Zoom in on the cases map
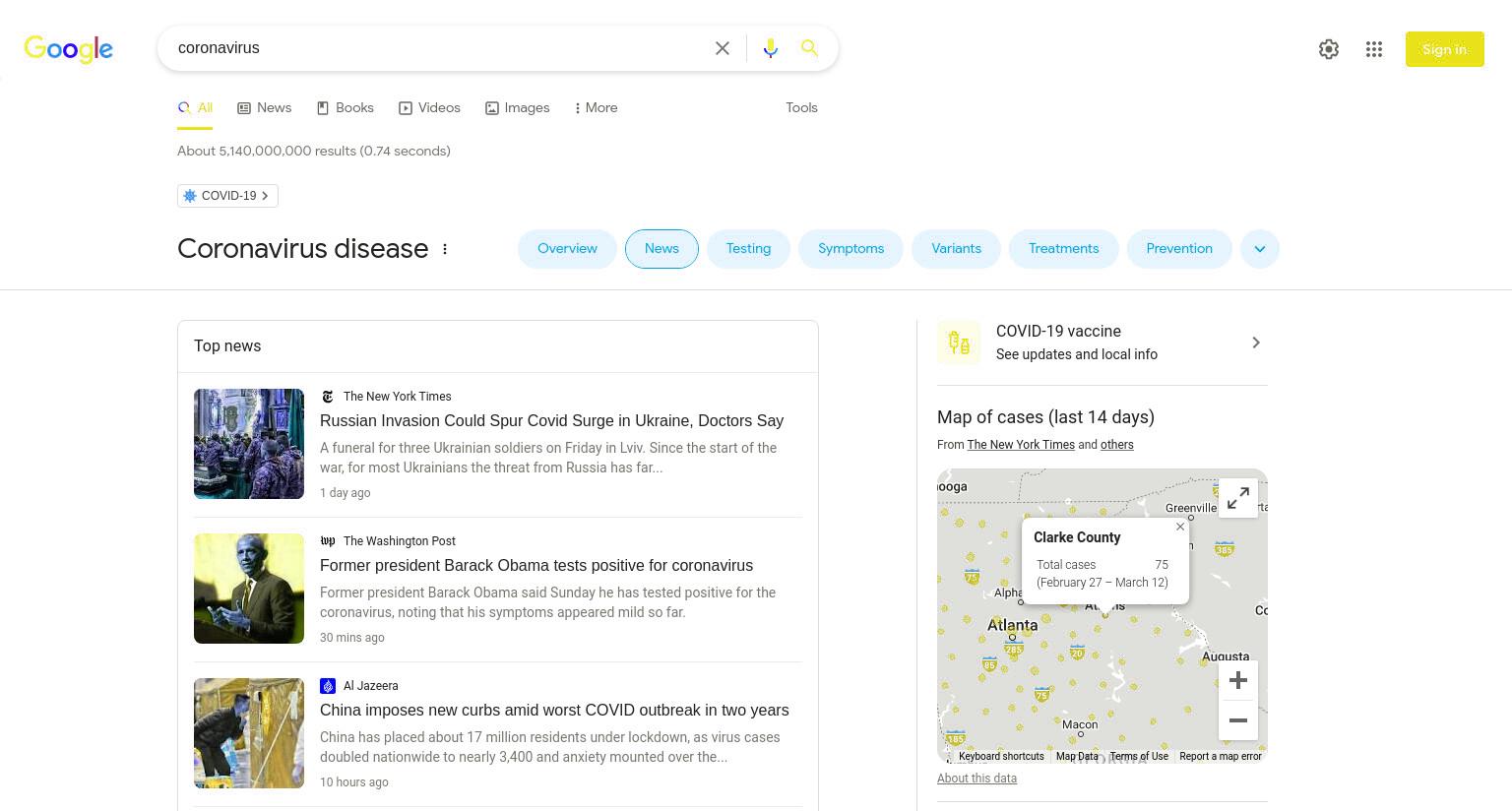 (1238, 680)
